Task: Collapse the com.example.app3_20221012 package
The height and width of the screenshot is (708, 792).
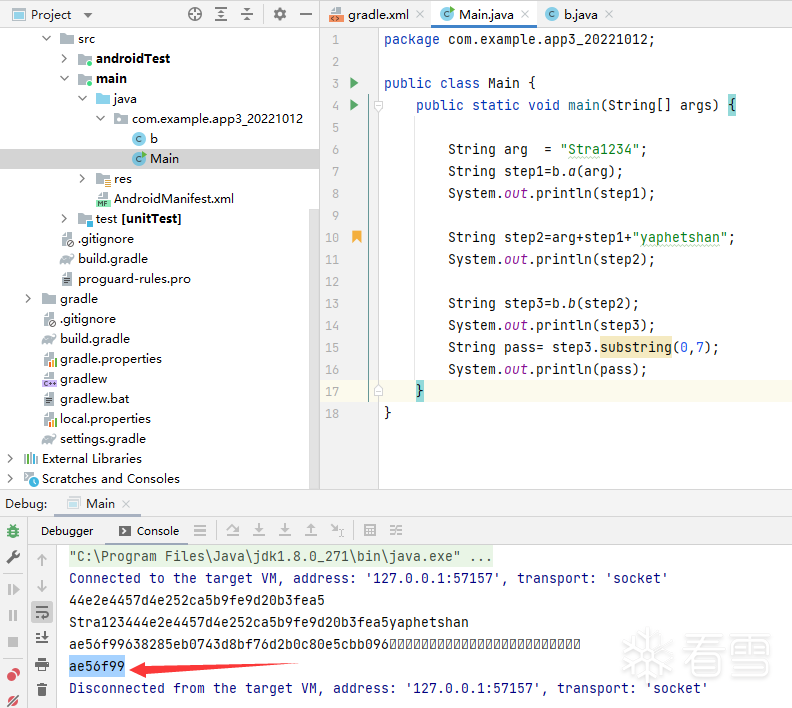Action: tap(101, 118)
